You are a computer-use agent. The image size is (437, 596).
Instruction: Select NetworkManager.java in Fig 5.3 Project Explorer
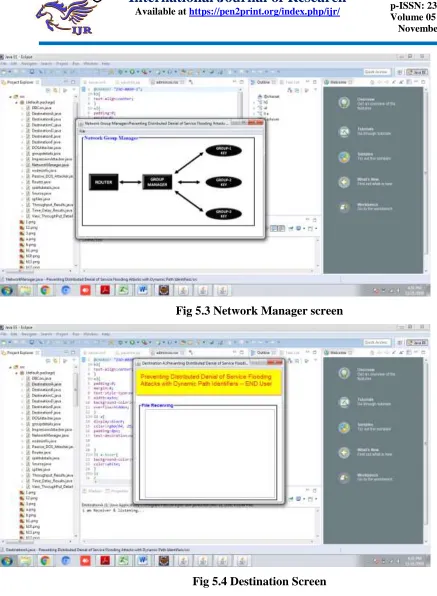[x=48, y=165]
